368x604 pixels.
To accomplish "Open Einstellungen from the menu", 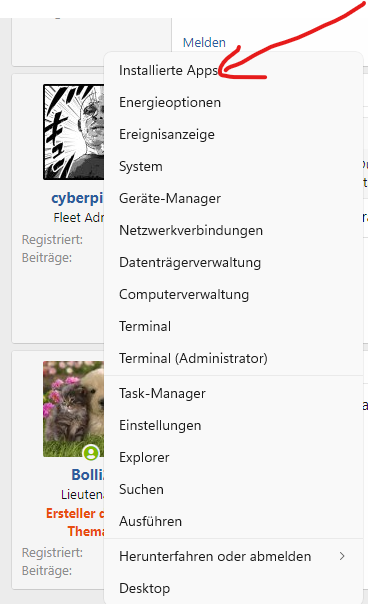I will [x=233, y=425].
